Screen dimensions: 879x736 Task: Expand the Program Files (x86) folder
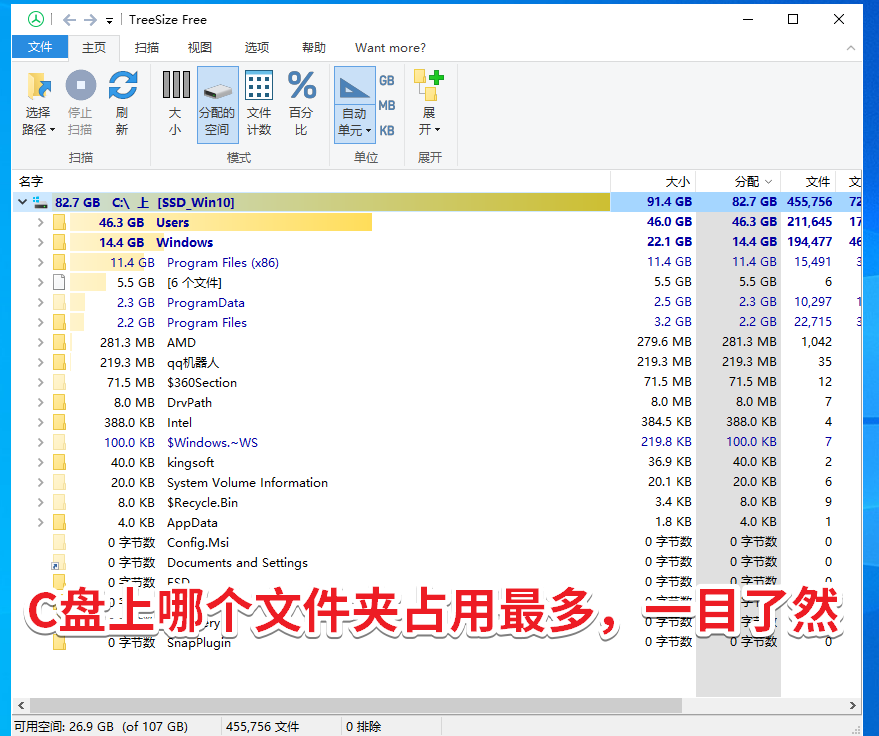pos(40,262)
